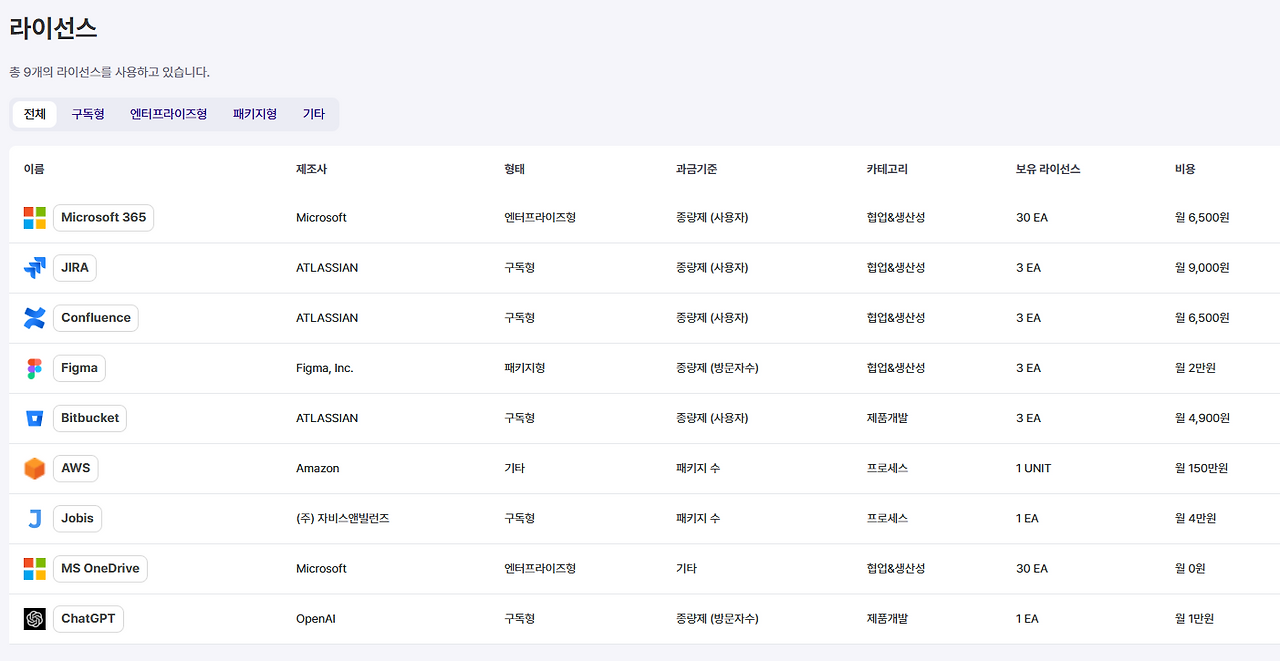The width and height of the screenshot is (1280, 661).
Task: Click the Bitbucket app icon
Action: [x=34, y=417]
